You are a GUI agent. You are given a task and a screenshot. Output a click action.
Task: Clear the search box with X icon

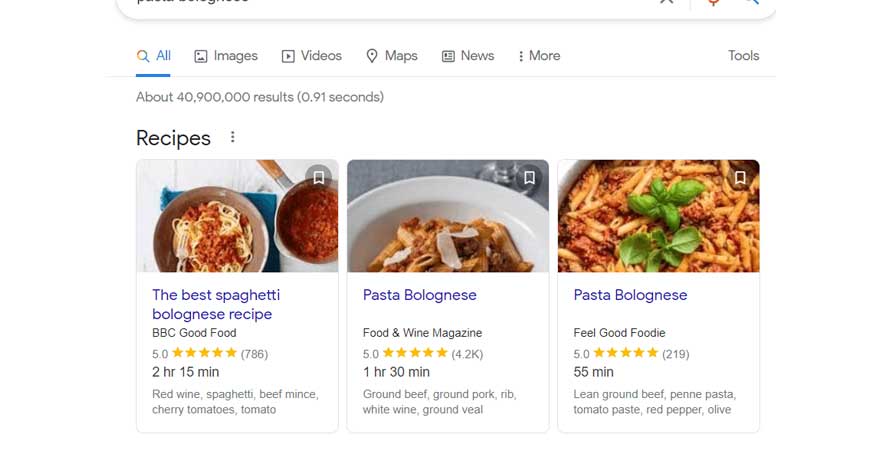[667, 2]
